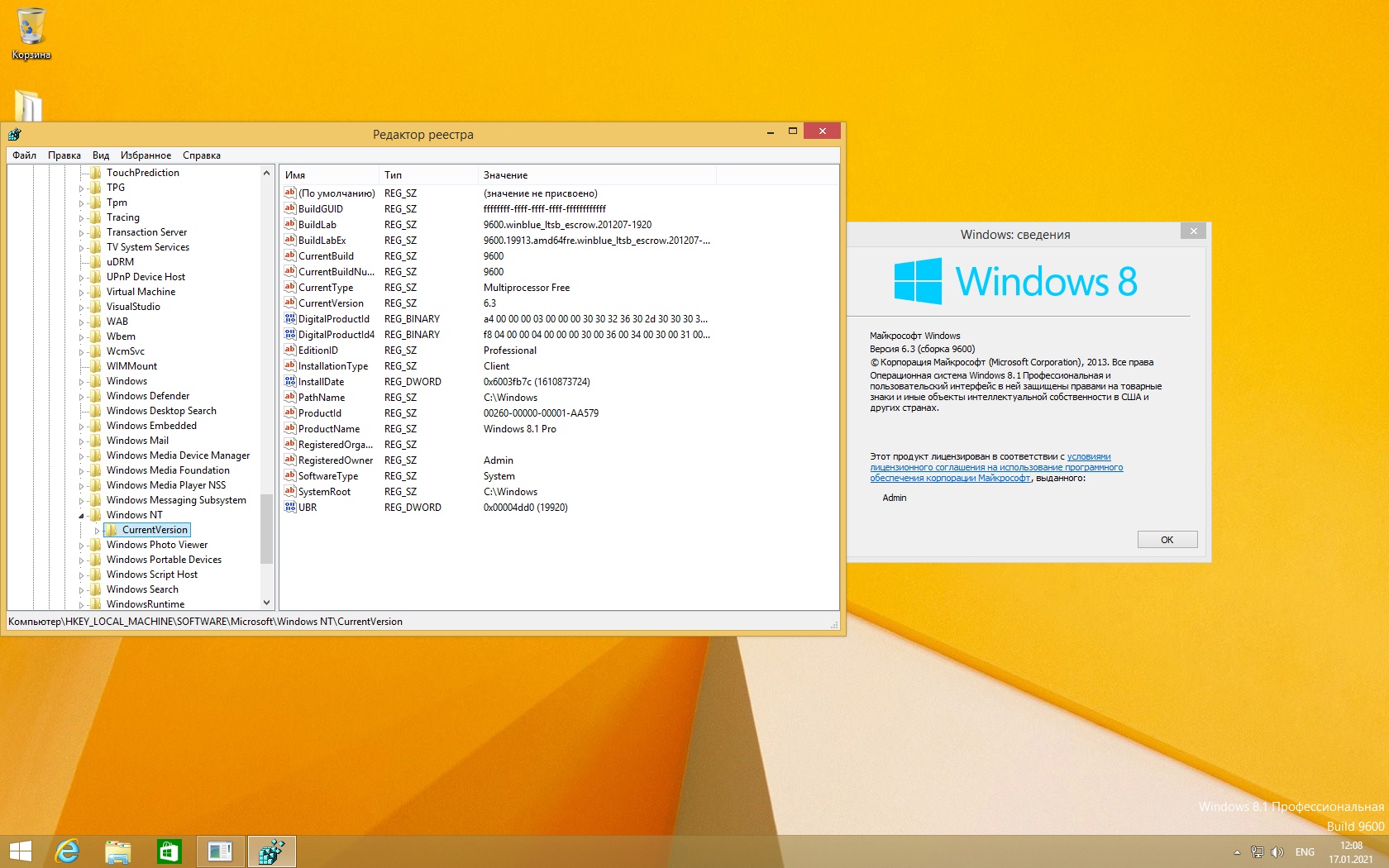Click the Значение column header
Image resolution: width=1389 pixels, height=868 pixels.
click(x=505, y=175)
